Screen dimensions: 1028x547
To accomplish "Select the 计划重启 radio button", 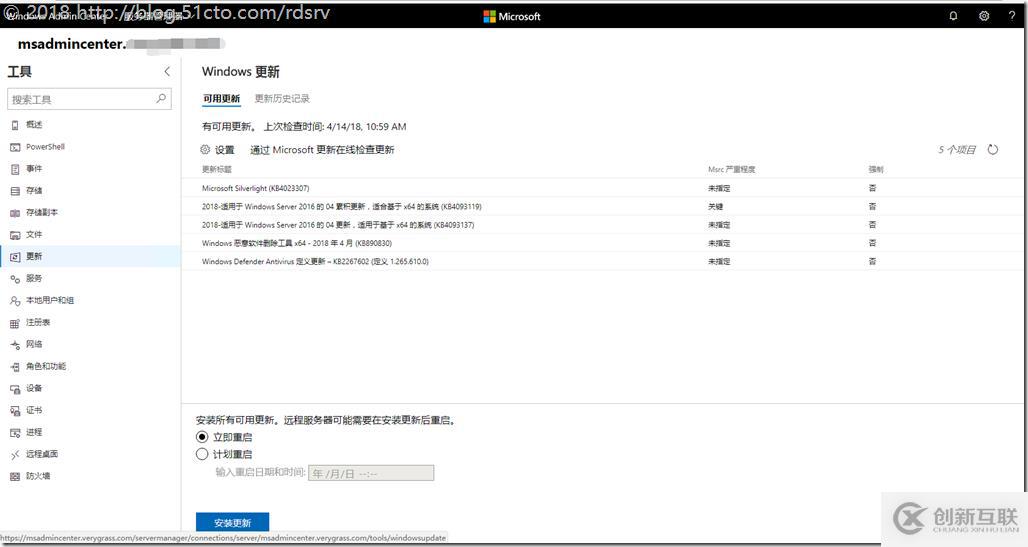I will tap(202, 454).
